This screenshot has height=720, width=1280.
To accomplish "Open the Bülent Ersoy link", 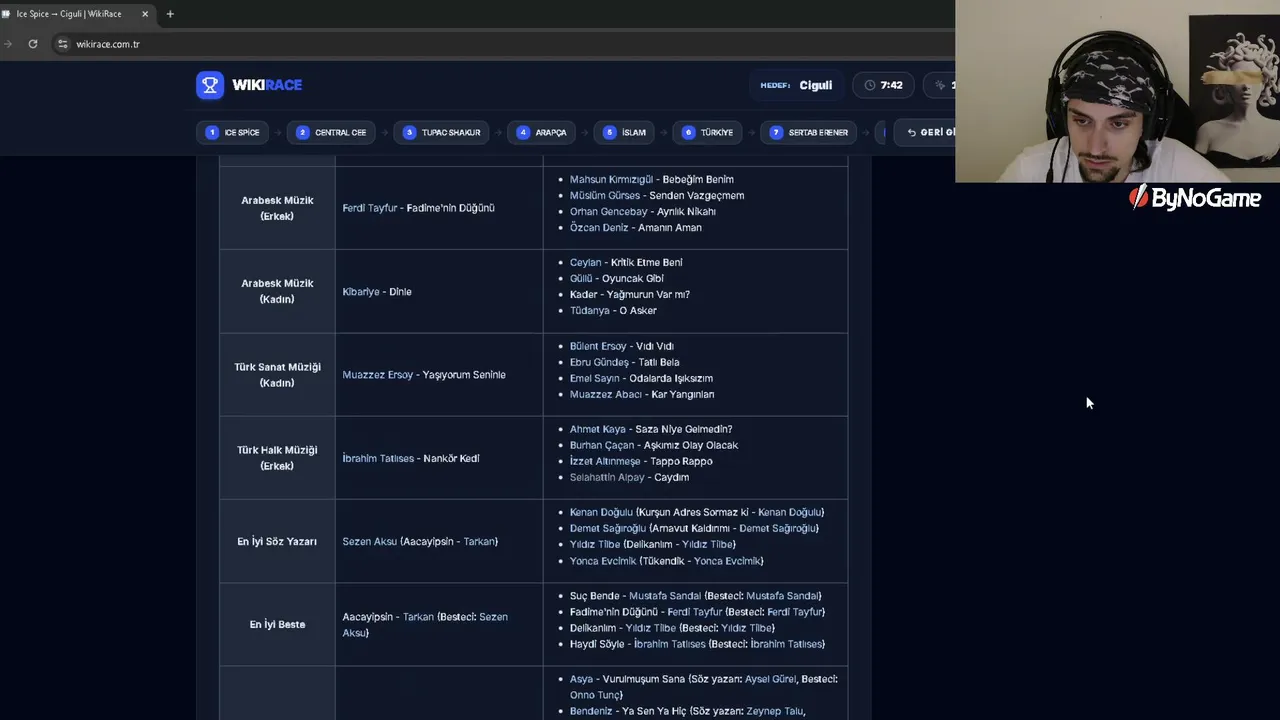I will coord(598,346).
